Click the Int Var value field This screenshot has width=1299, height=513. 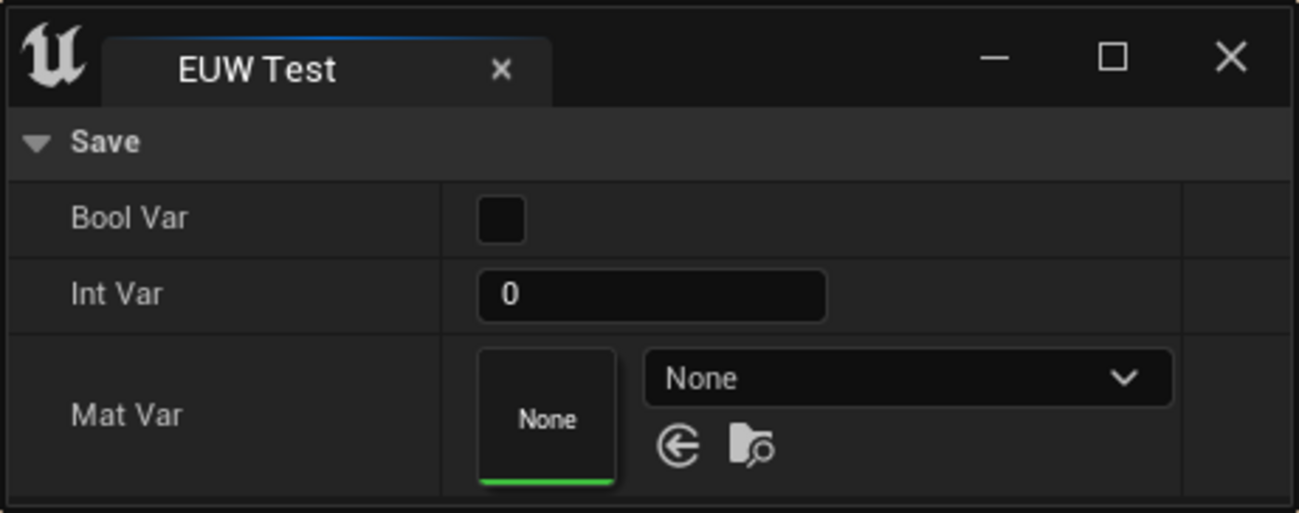point(651,295)
